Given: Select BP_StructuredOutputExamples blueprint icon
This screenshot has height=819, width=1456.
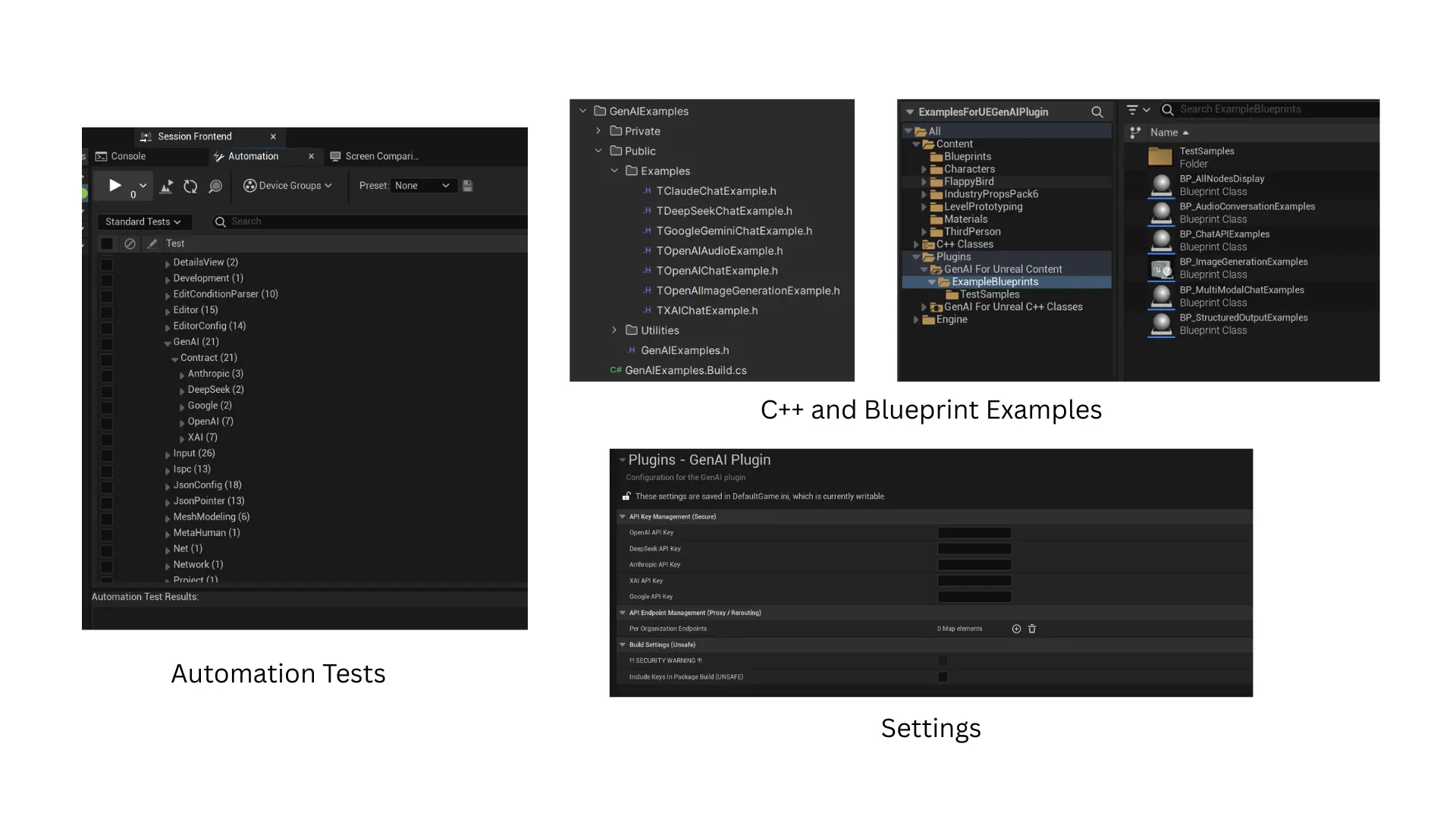Looking at the screenshot, I should coord(1161,325).
